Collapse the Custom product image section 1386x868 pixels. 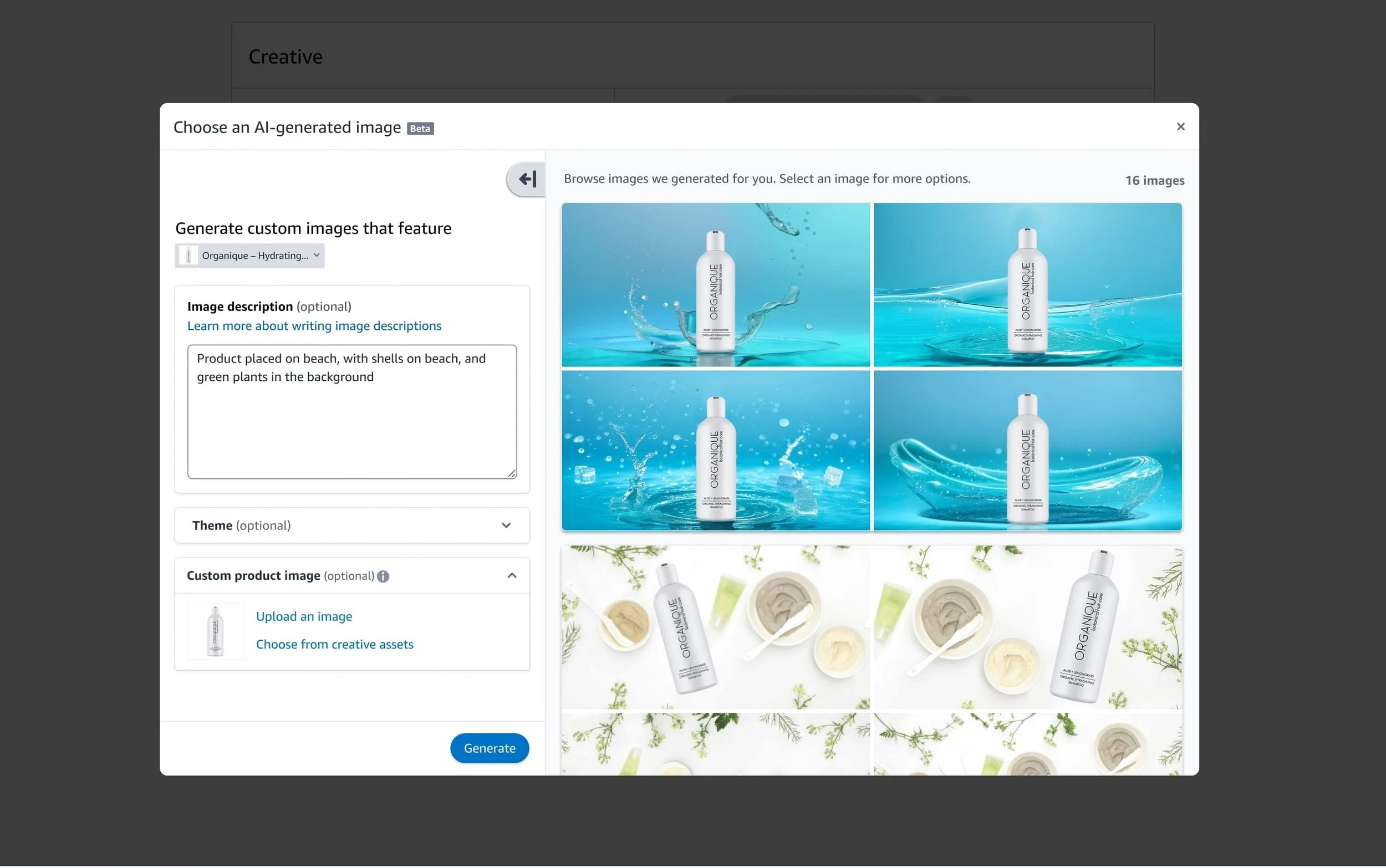tap(511, 575)
